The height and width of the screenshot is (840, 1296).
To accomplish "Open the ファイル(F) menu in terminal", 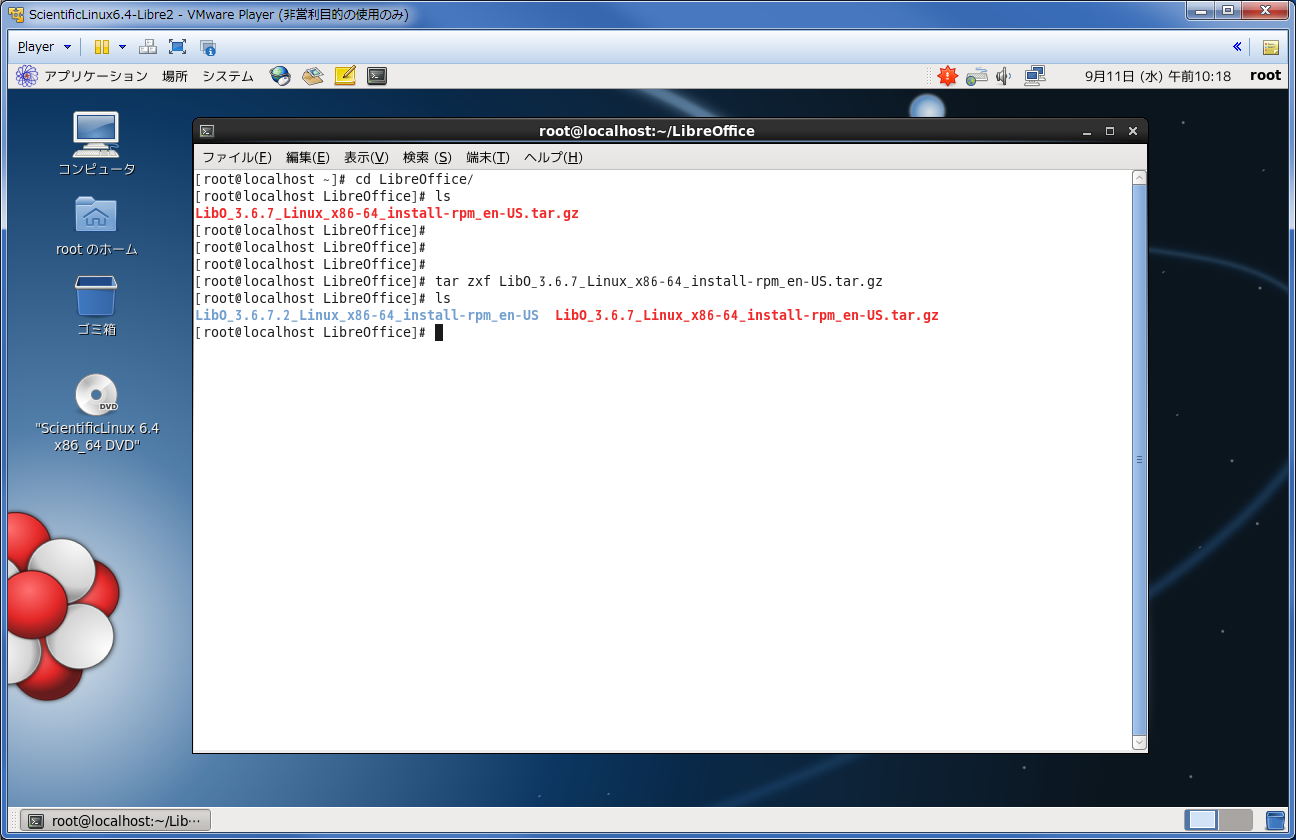I will pos(237,158).
